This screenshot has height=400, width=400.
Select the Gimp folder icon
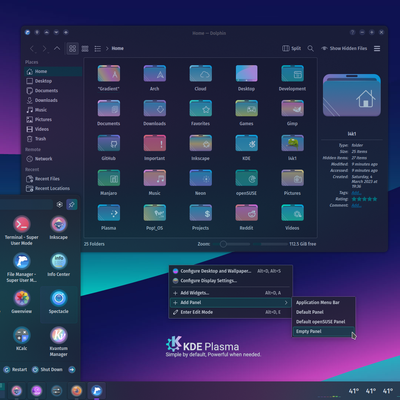[x=292, y=108]
